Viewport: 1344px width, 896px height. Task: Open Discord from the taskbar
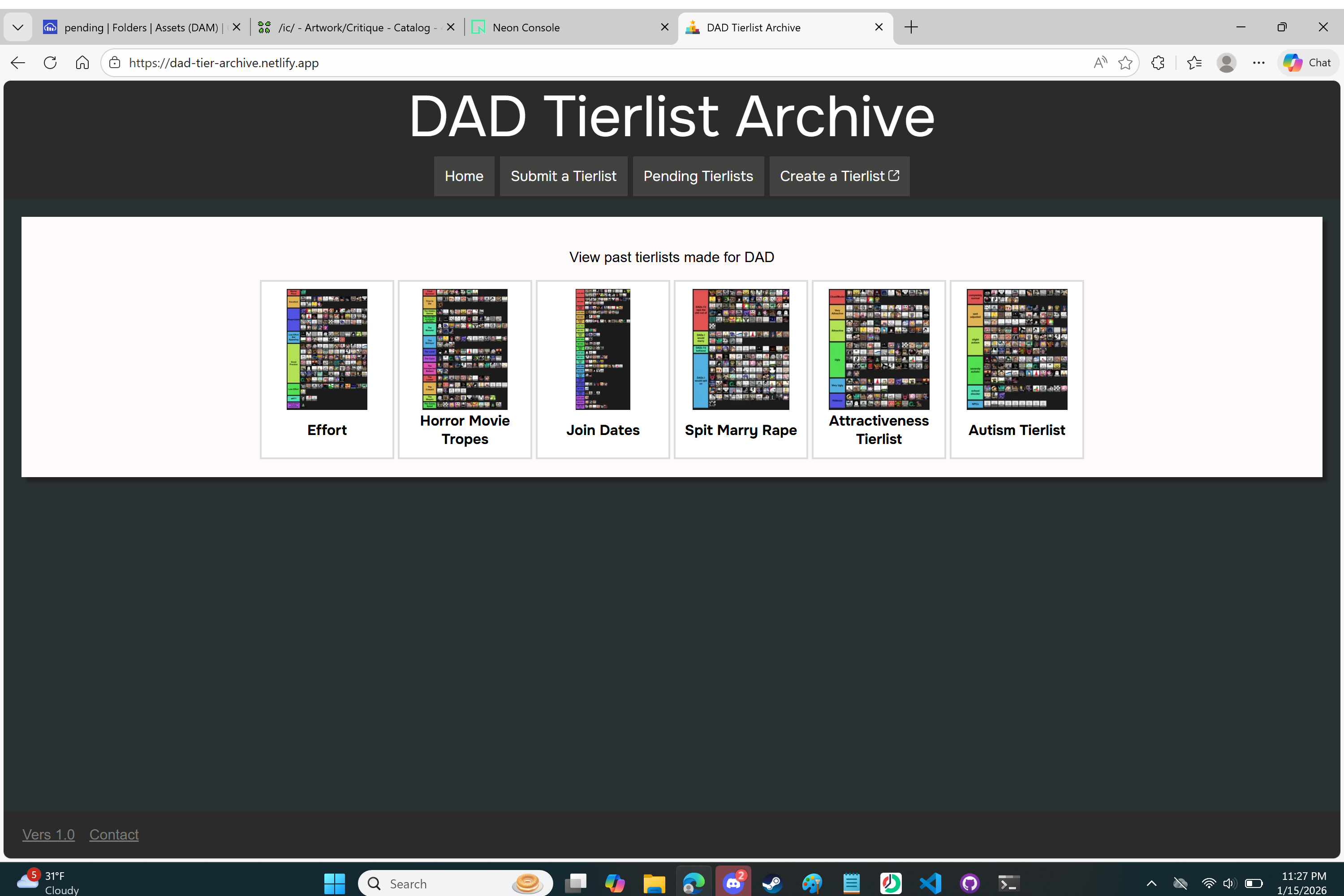[733, 883]
